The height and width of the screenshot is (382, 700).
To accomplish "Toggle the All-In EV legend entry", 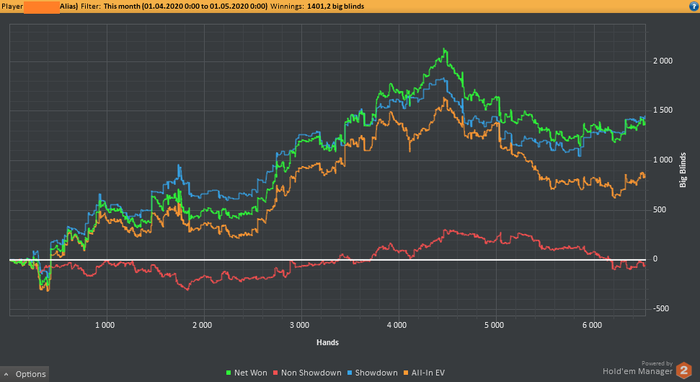I will click(424, 373).
